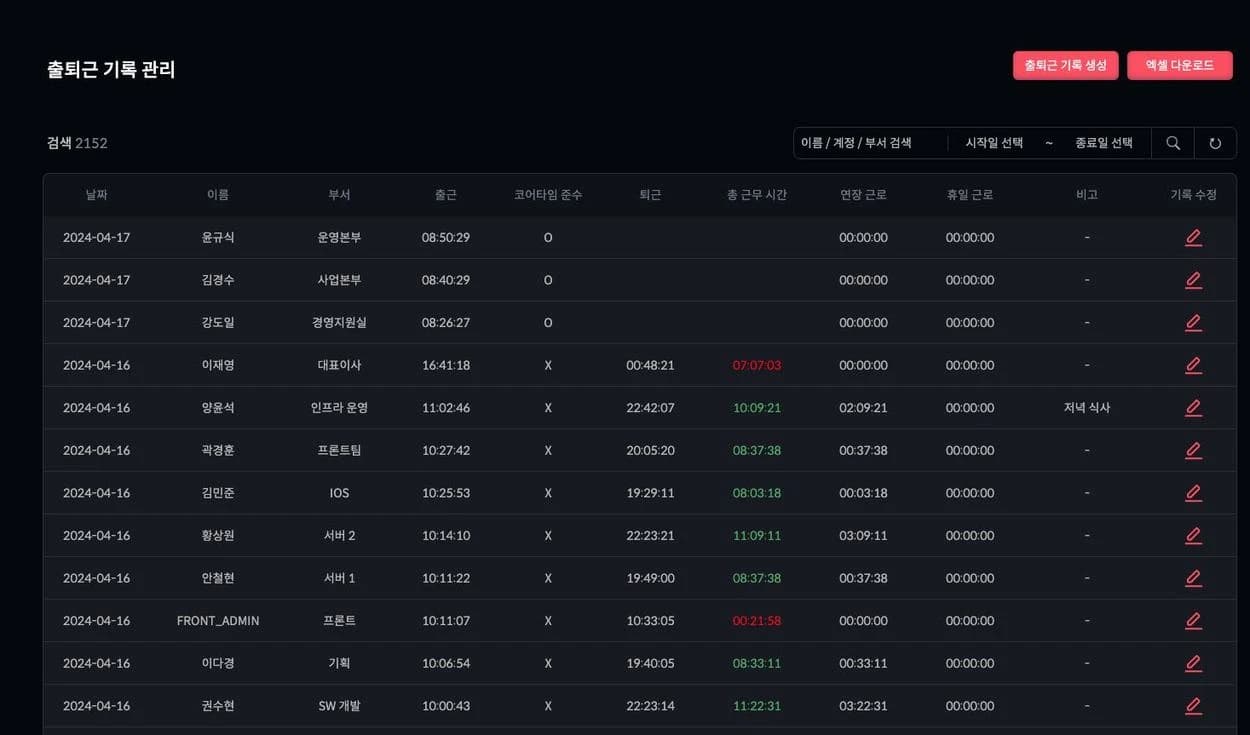Edit record for 이재영
The width and height of the screenshot is (1250, 735).
point(1193,365)
